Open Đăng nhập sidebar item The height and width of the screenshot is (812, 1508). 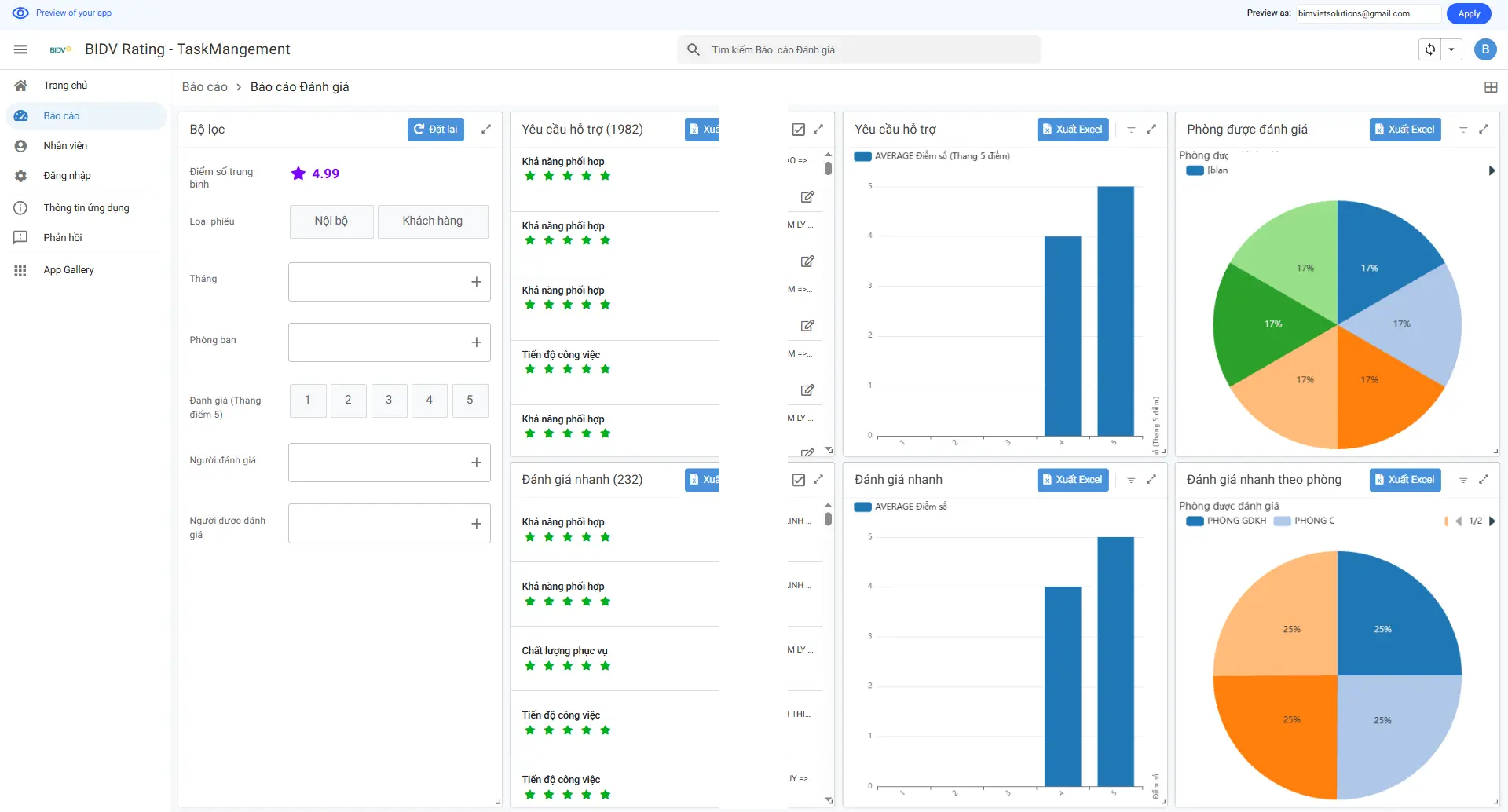(x=85, y=176)
